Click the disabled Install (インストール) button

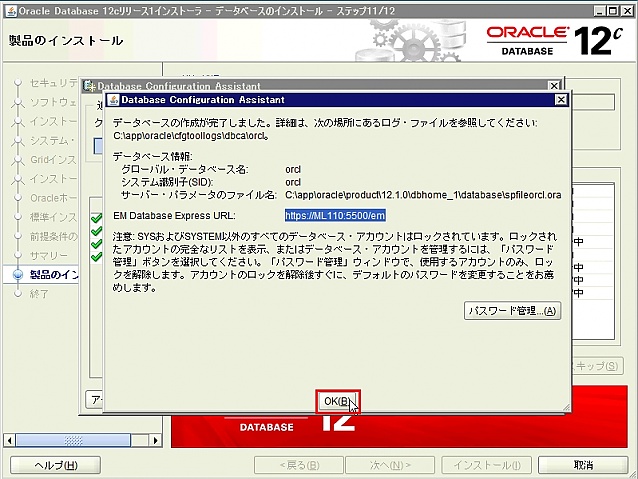[487, 465]
